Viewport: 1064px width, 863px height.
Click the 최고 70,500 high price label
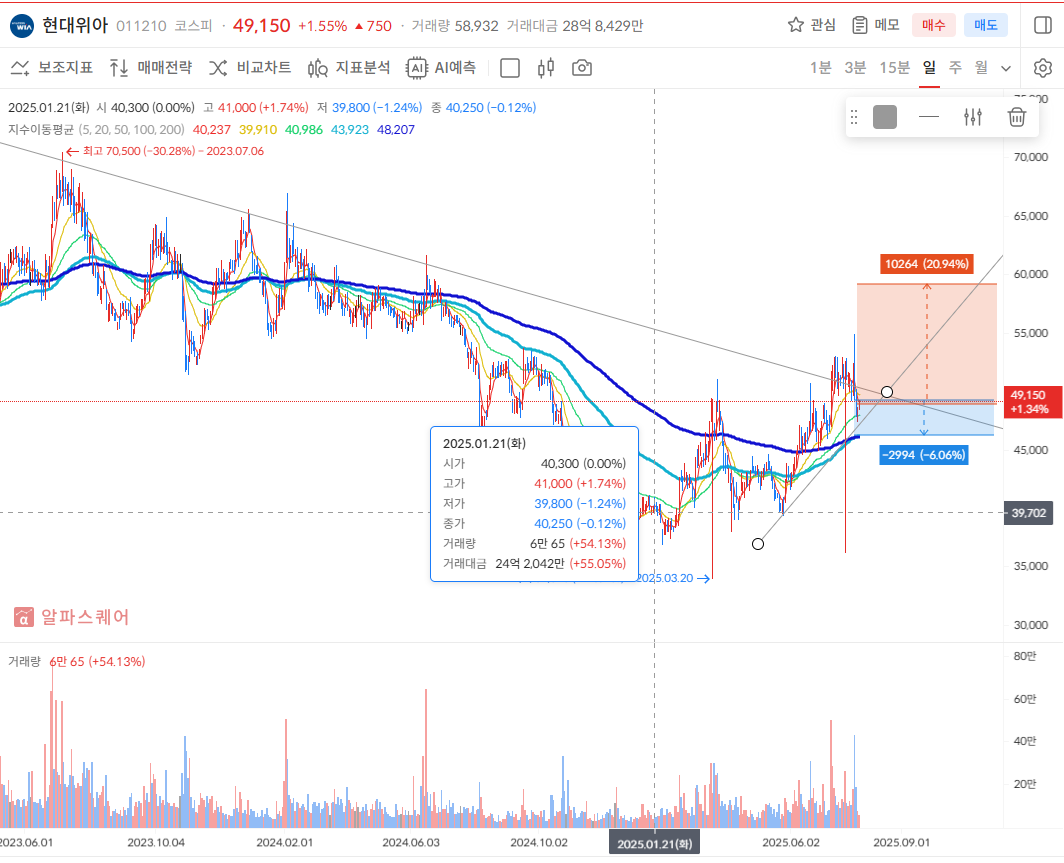click(165, 151)
